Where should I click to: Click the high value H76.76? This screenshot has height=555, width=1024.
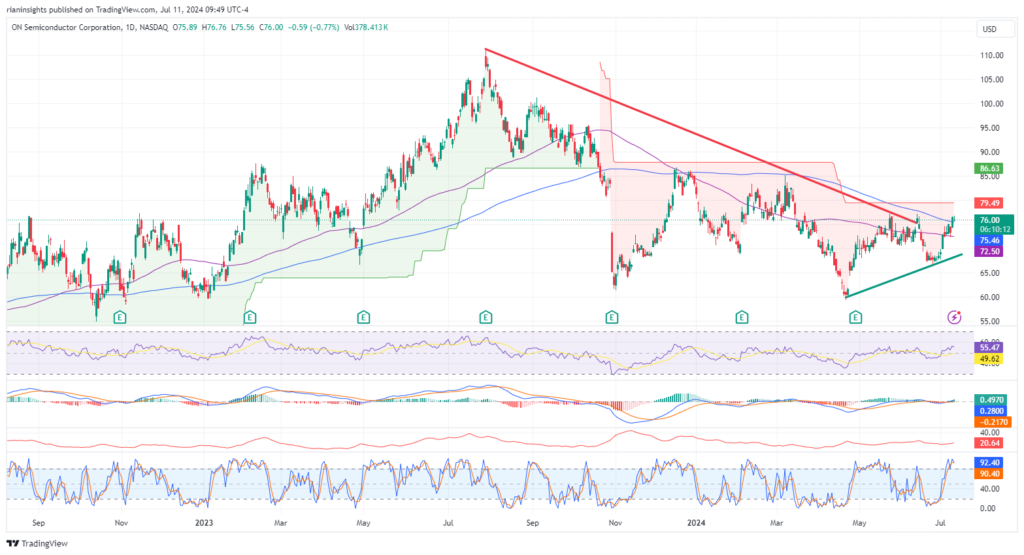[x=214, y=27]
